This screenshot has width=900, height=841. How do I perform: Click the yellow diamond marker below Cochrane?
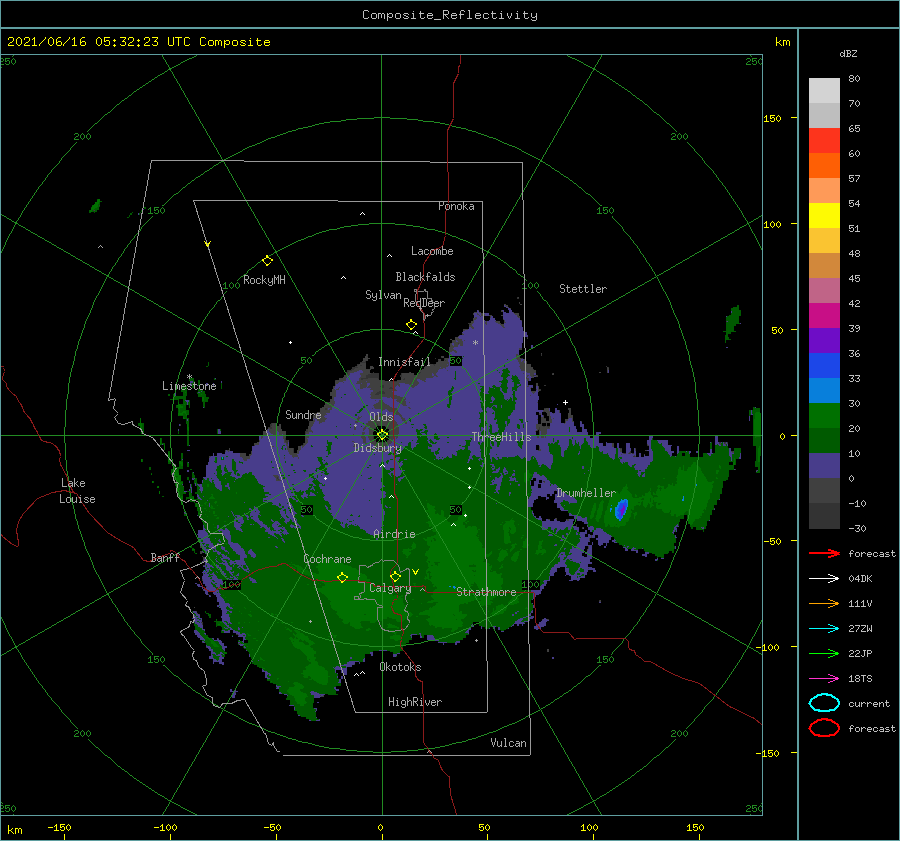tap(342, 577)
